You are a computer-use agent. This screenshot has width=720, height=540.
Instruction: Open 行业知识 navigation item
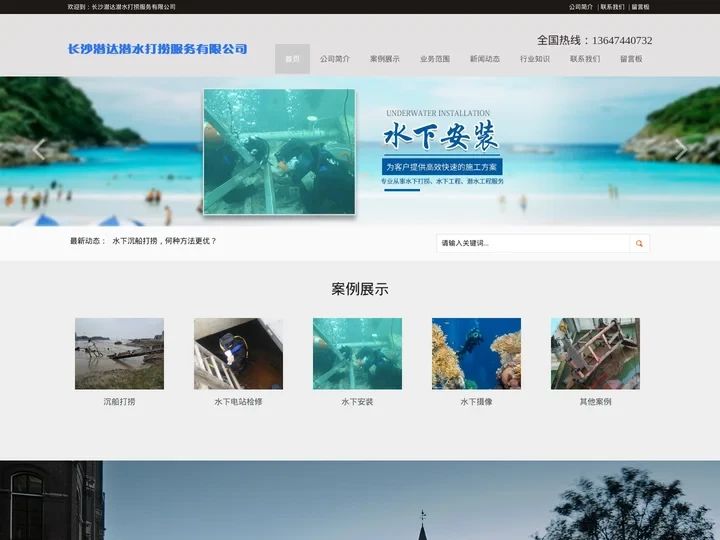tap(535, 59)
